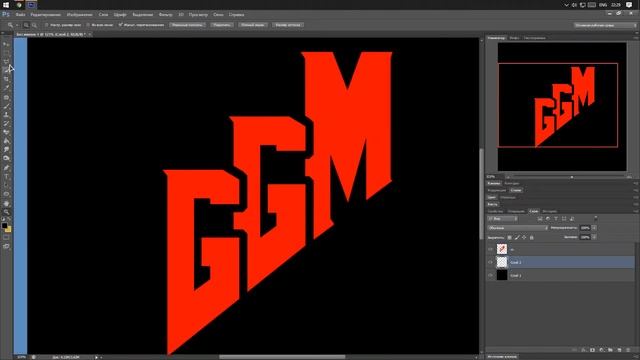This screenshot has height=360, width=640.
Task: Toggle lock image pixels
Action: pos(517,237)
